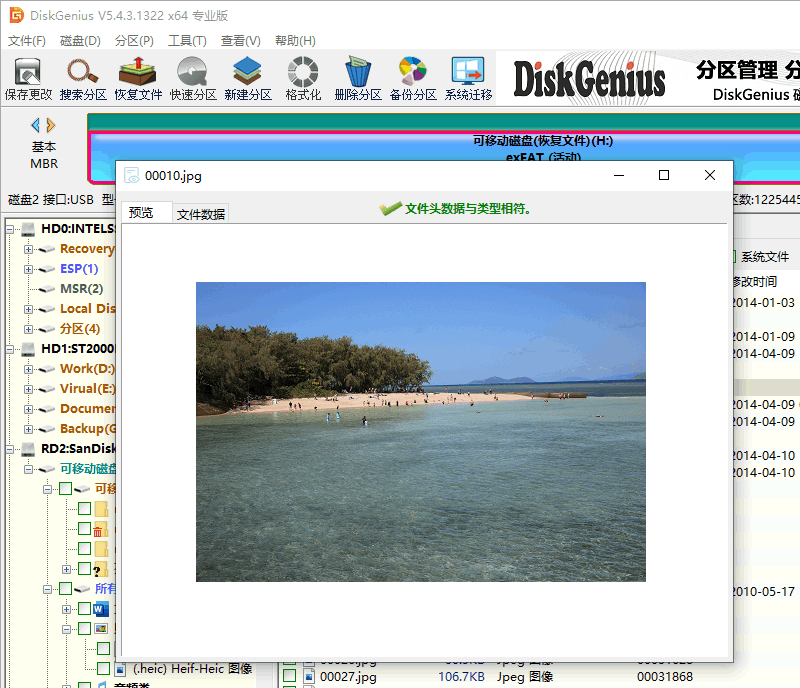
Task: Collapse the HD1:ST2000 disk node
Action: click(9, 348)
